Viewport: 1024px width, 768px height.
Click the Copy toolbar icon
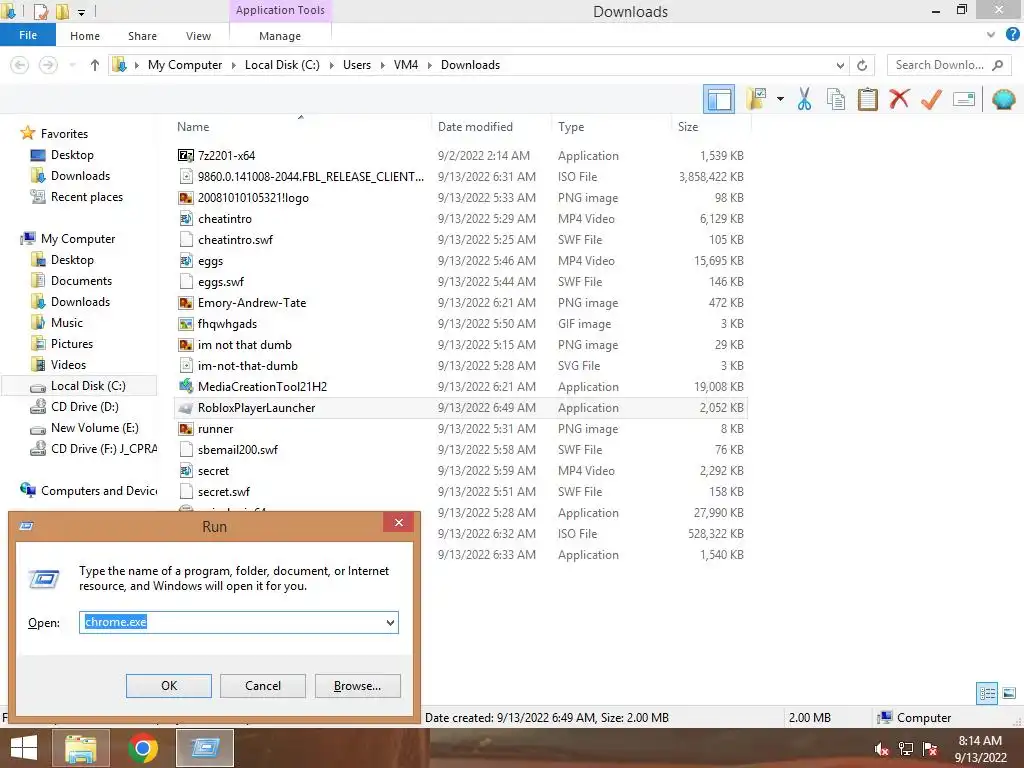(x=835, y=99)
